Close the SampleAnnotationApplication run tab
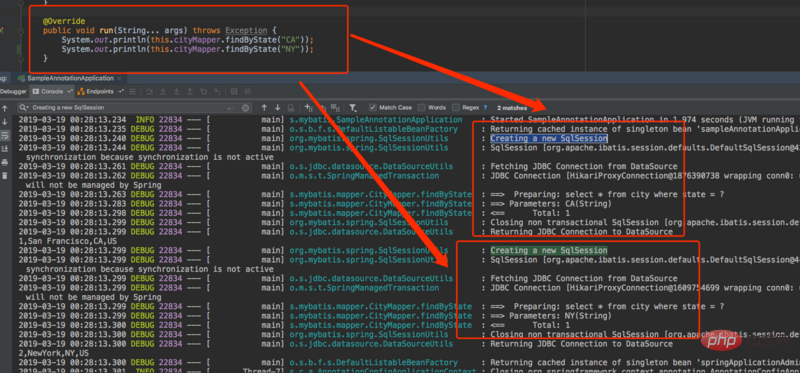The height and width of the screenshot is (373, 800). point(119,78)
